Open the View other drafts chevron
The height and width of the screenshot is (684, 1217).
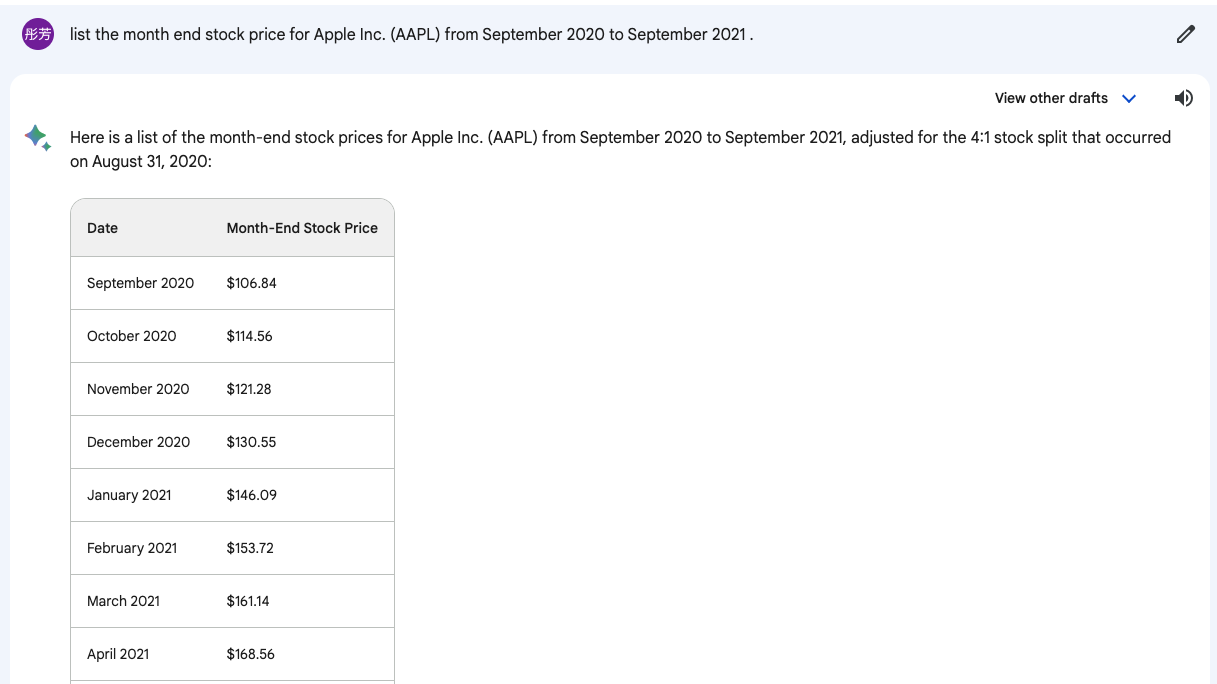click(x=1129, y=99)
